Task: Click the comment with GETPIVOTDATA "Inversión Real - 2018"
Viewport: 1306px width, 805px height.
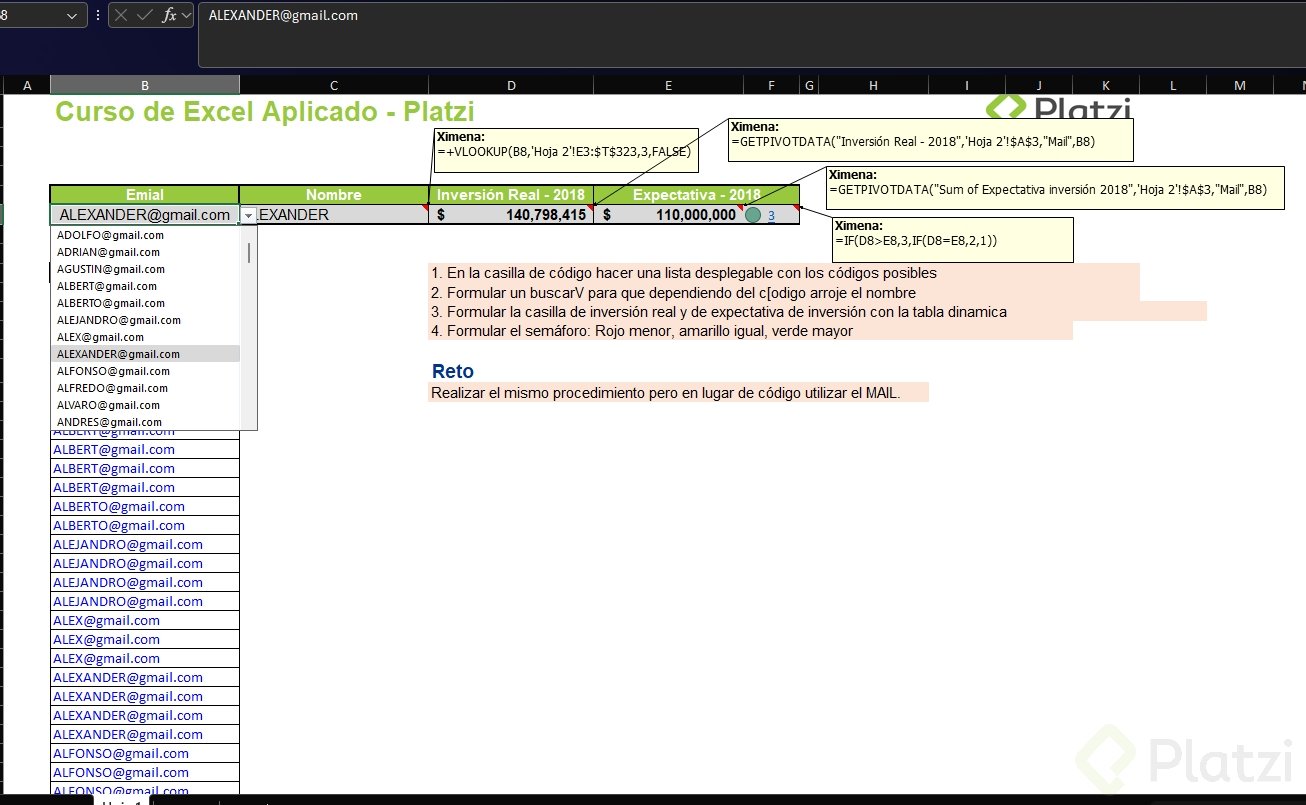Action: [x=931, y=140]
